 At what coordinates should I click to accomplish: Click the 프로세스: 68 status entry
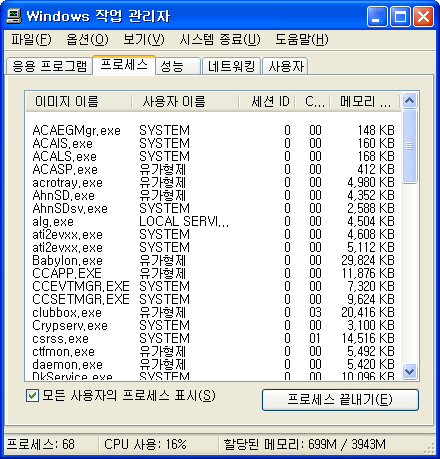point(41,444)
